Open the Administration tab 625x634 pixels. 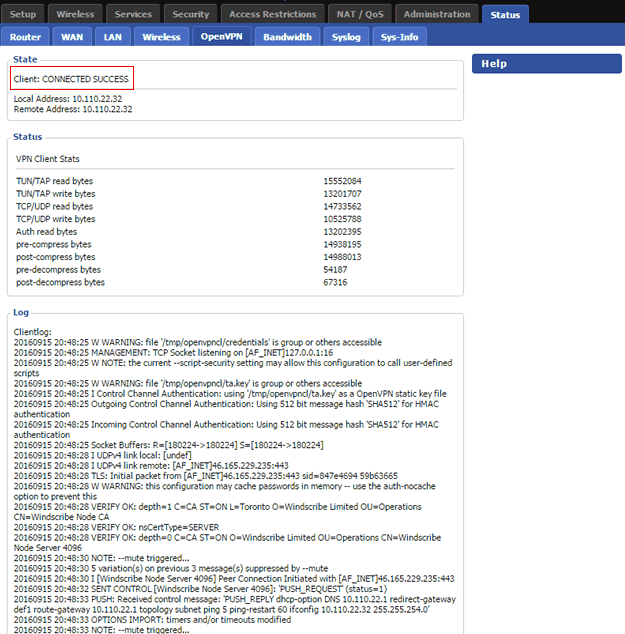click(x=437, y=14)
